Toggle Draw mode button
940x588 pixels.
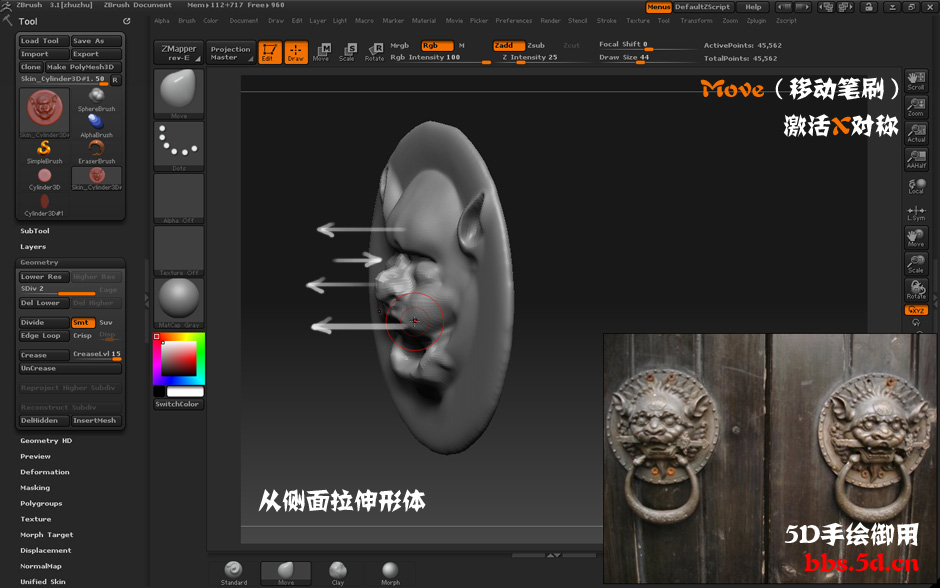296,52
